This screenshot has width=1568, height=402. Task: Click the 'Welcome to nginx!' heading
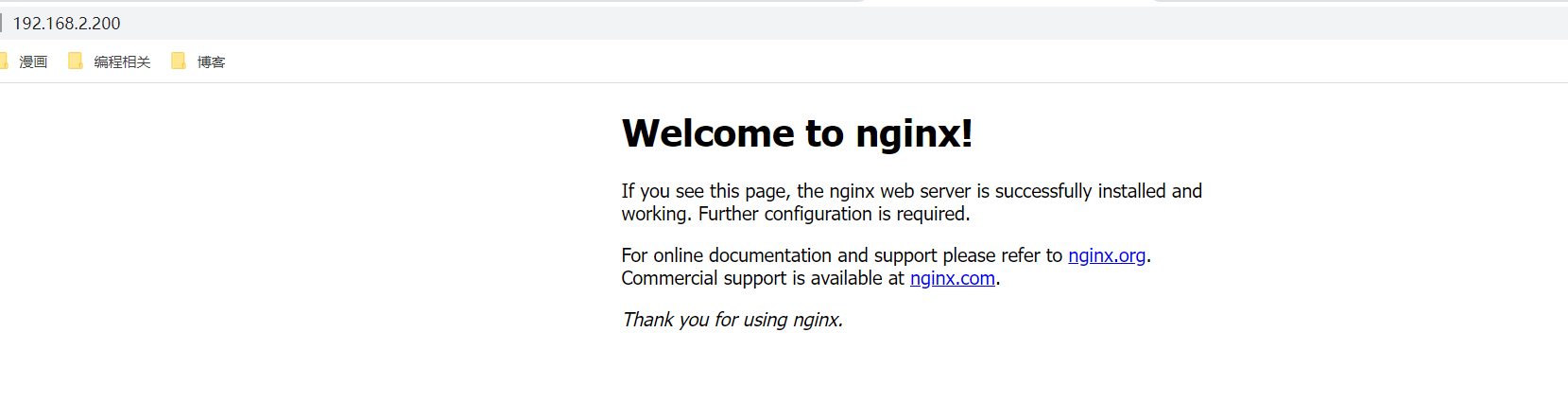point(797,133)
